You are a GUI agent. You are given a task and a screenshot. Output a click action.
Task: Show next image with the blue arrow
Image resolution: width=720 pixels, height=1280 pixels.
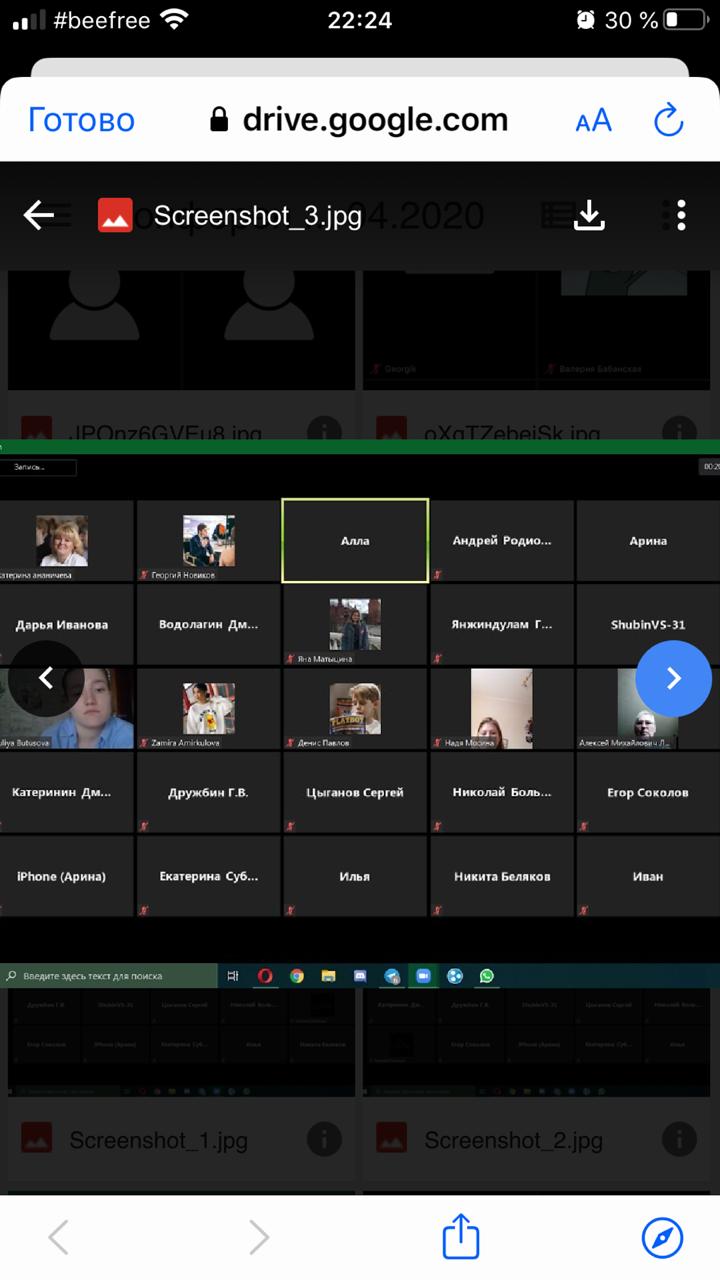[673, 679]
